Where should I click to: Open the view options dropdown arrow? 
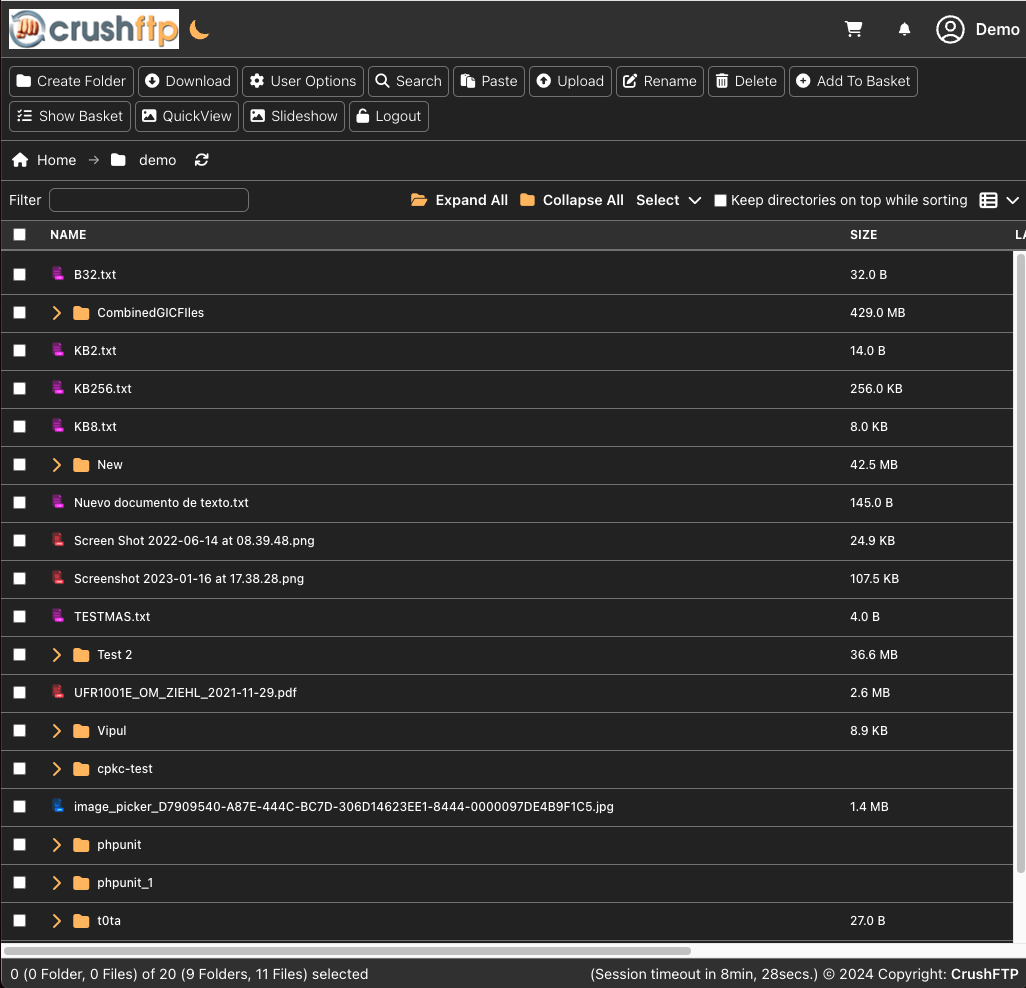point(1012,200)
